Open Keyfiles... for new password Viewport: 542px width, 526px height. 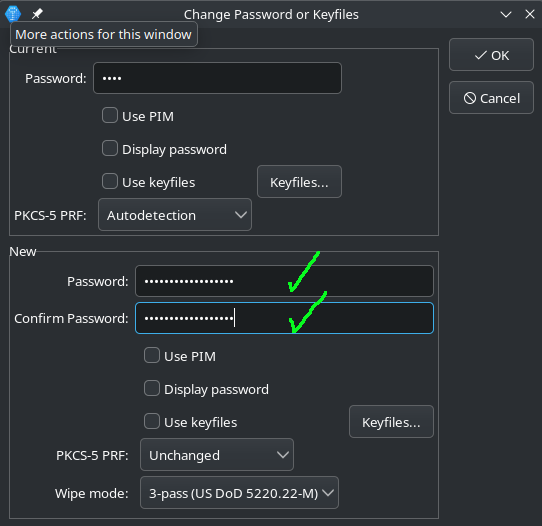pyautogui.click(x=391, y=422)
